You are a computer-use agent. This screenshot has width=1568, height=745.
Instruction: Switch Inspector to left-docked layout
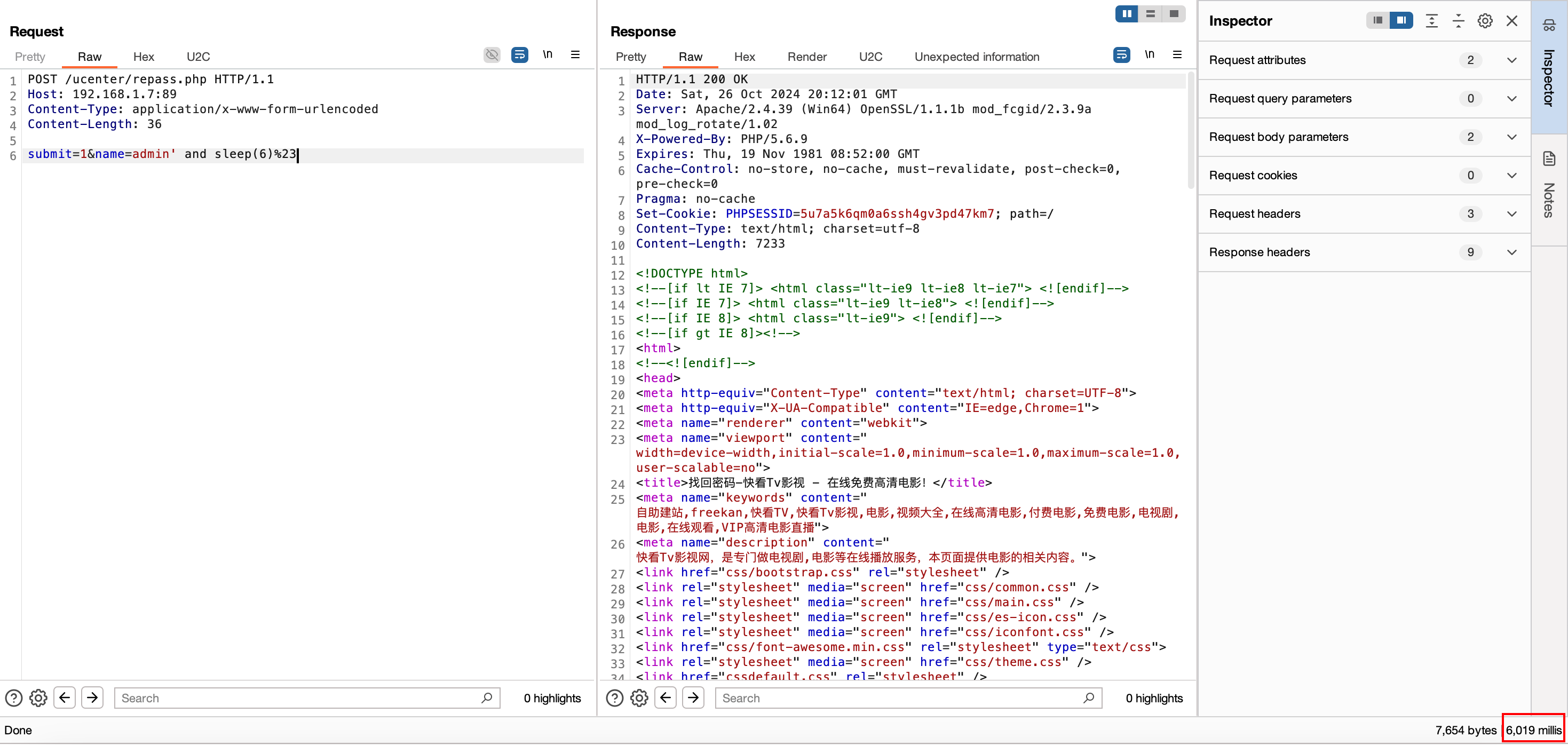coord(1377,21)
